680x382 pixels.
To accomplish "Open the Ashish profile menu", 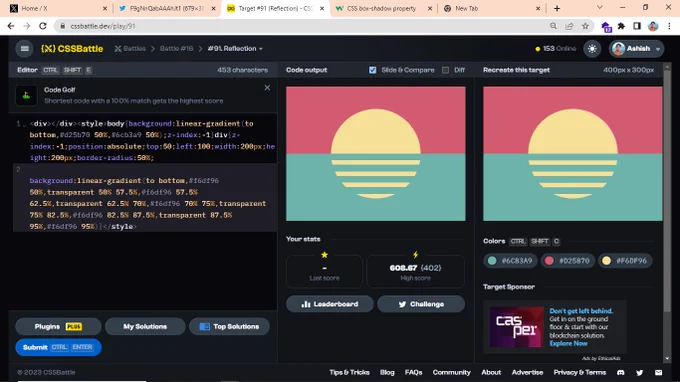I will click(636, 49).
